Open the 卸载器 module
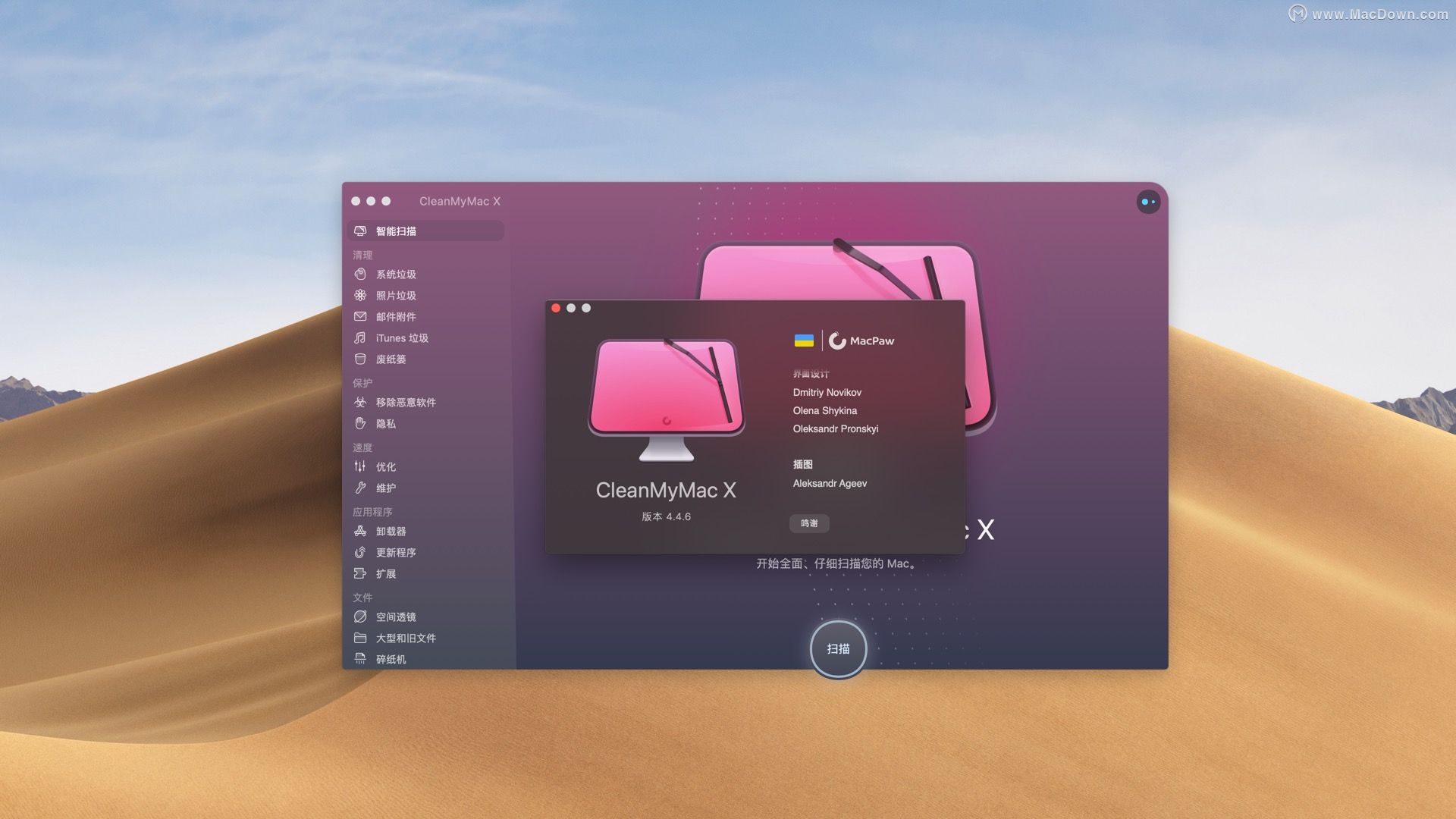 [x=425, y=531]
